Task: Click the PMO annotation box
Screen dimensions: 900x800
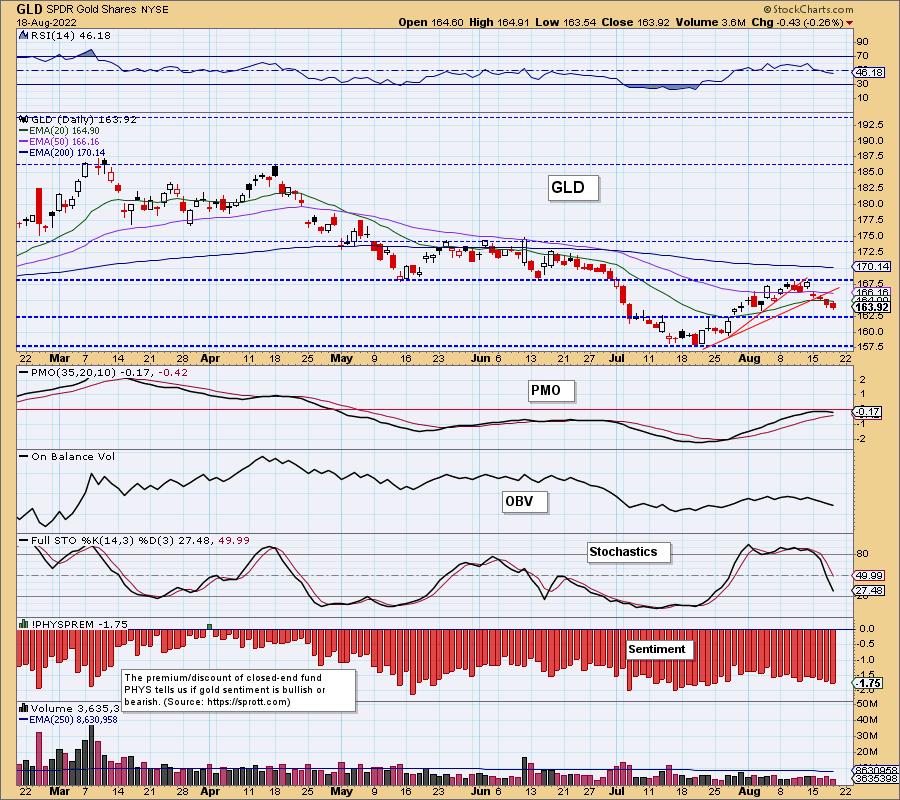Action: pos(550,391)
